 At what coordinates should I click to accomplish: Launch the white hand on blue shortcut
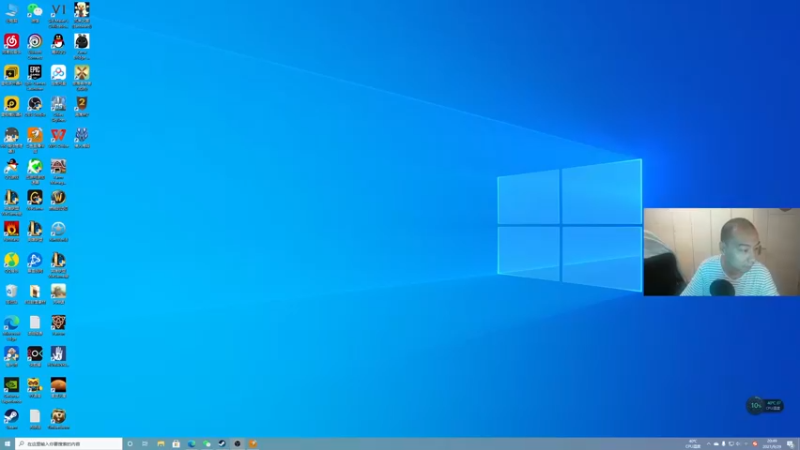point(58,356)
